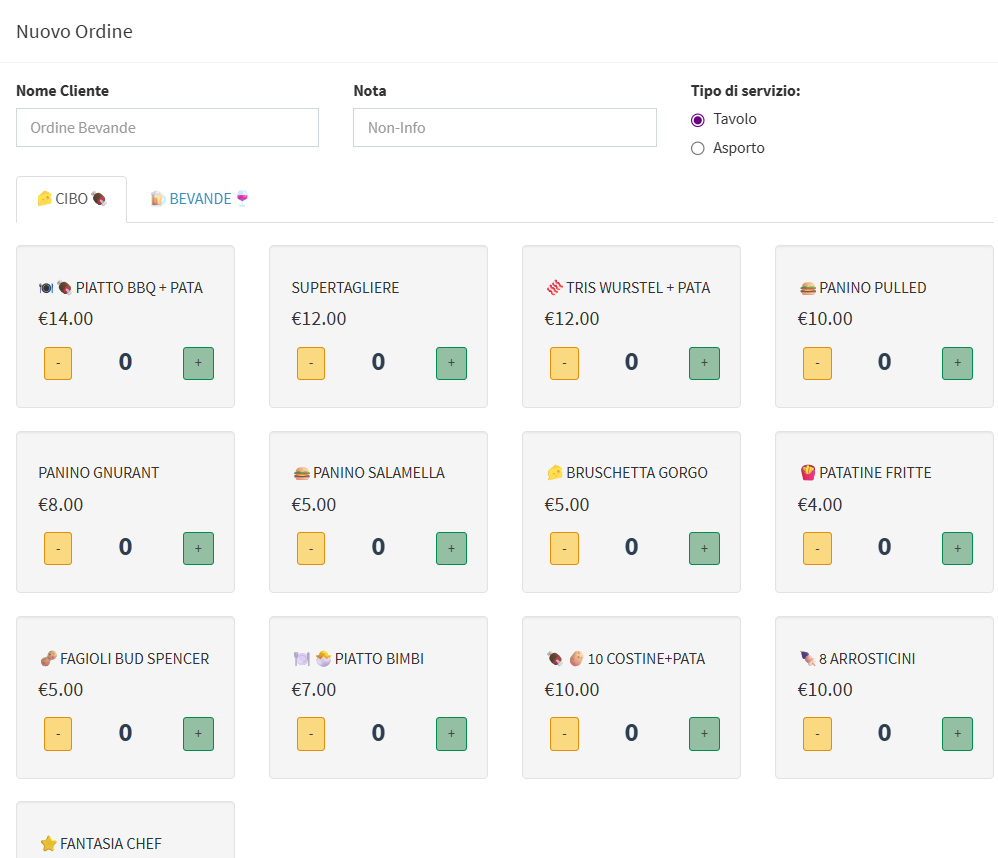The width and height of the screenshot is (998, 858).
Task: Remove one PANINO SALAMELLA using minus
Action: pyautogui.click(x=311, y=548)
